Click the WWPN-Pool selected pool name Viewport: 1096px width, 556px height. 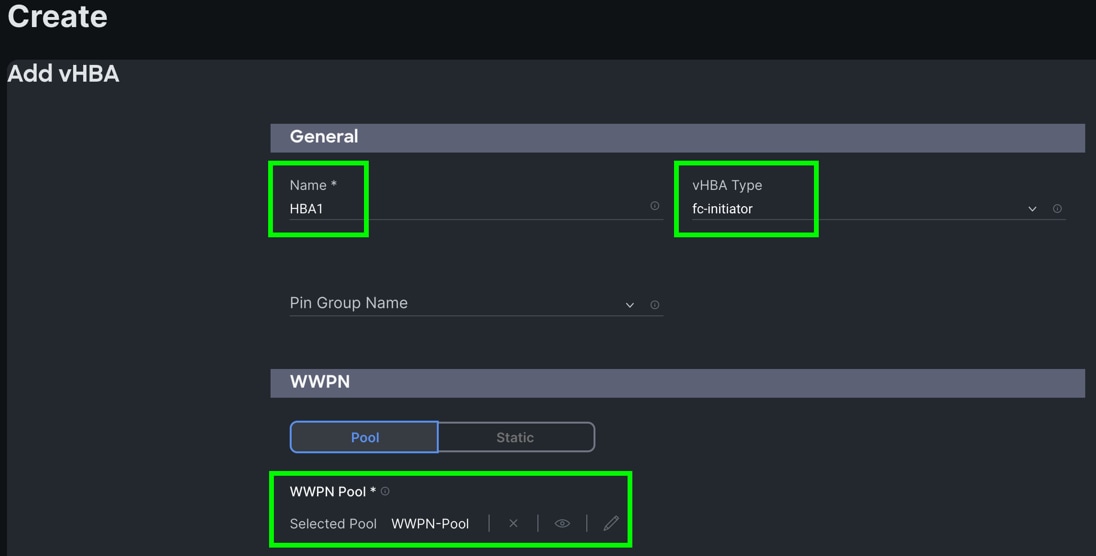tap(430, 524)
